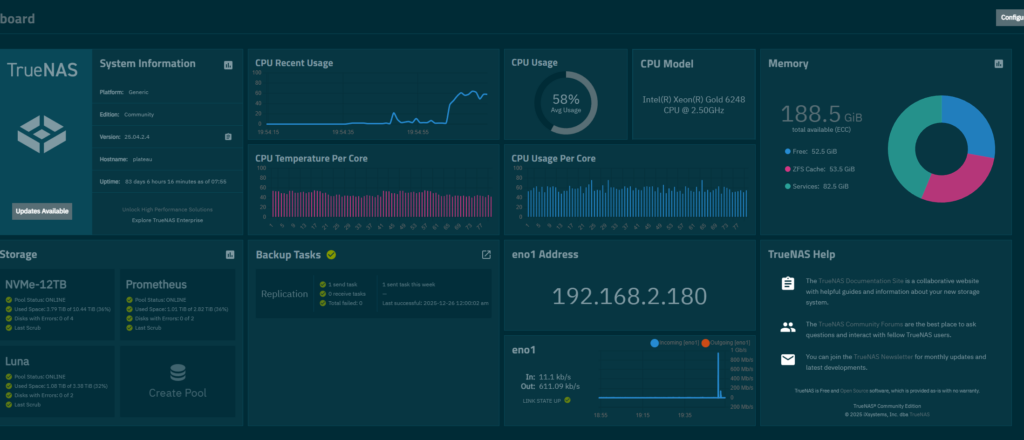
Task: Open System Information reports chart icon
Action: pyautogui.click(x=228, y=64)
